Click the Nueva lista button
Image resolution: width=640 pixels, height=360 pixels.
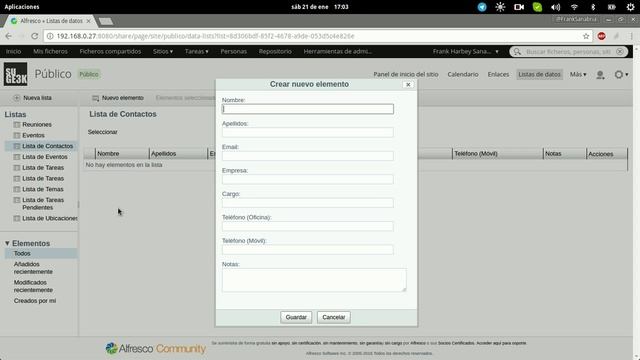pos(33,98)
